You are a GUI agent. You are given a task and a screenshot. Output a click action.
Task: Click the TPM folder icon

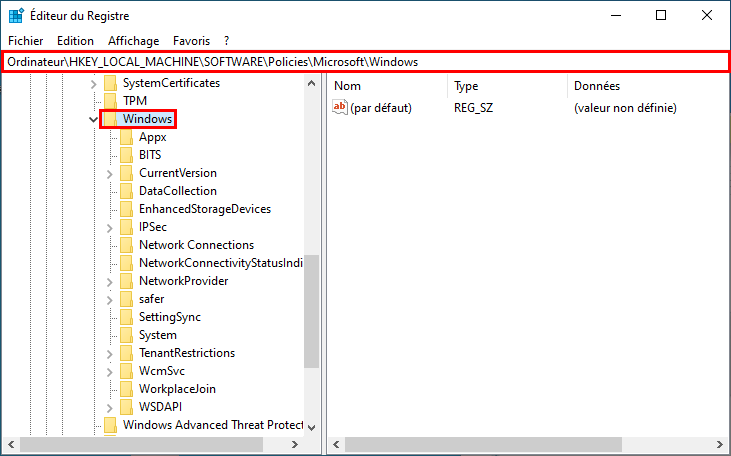pos(110,101)
